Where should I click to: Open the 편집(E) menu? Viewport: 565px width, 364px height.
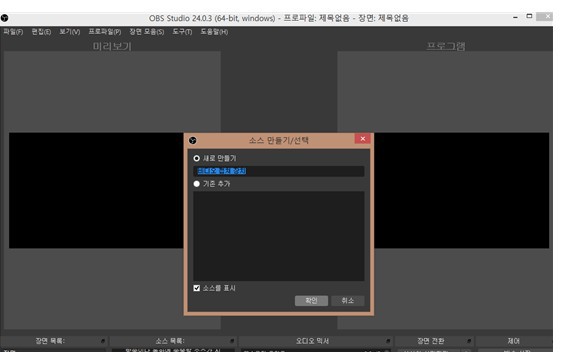[41, 32]
